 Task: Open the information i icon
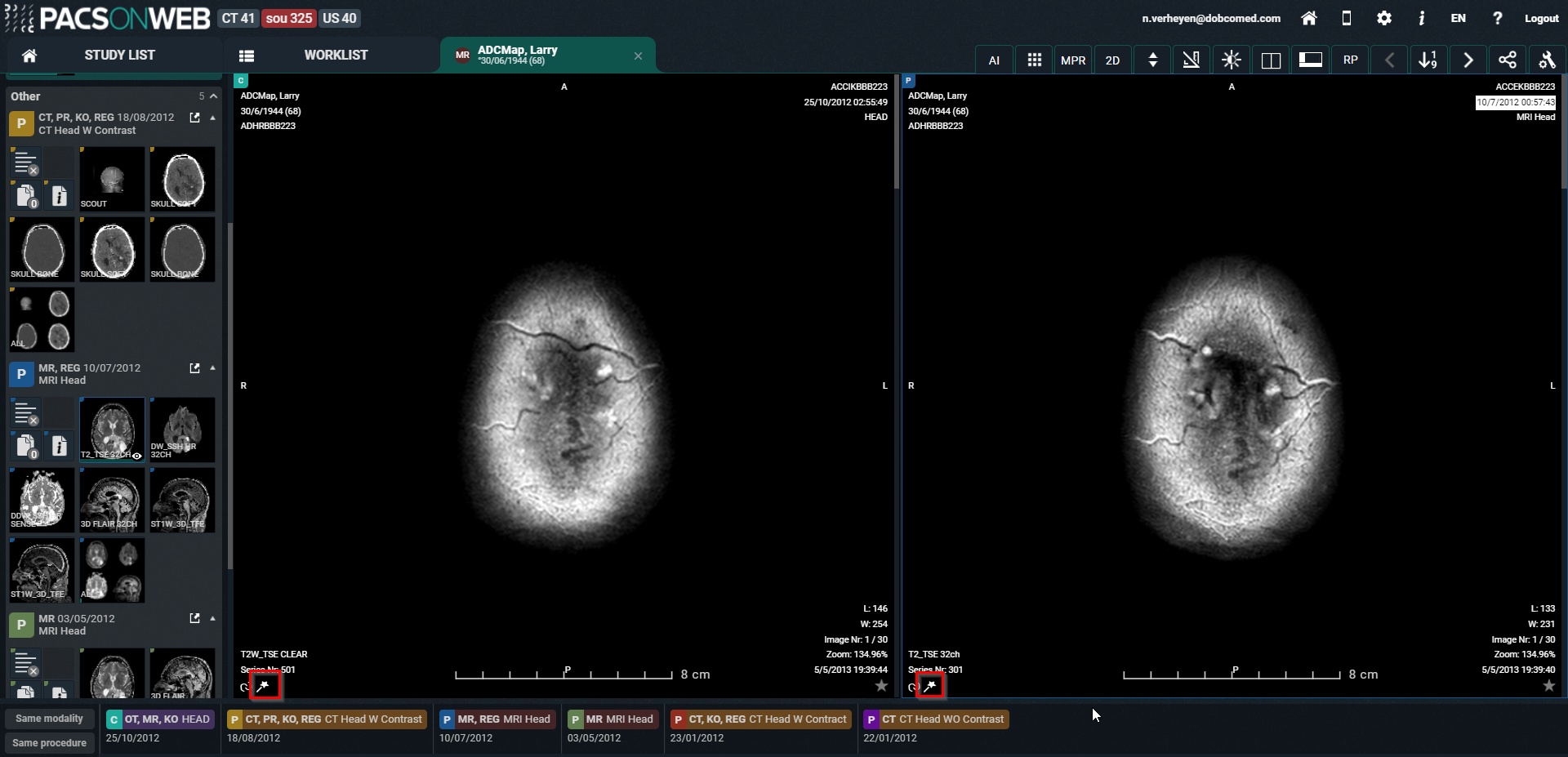point(1422,18)
